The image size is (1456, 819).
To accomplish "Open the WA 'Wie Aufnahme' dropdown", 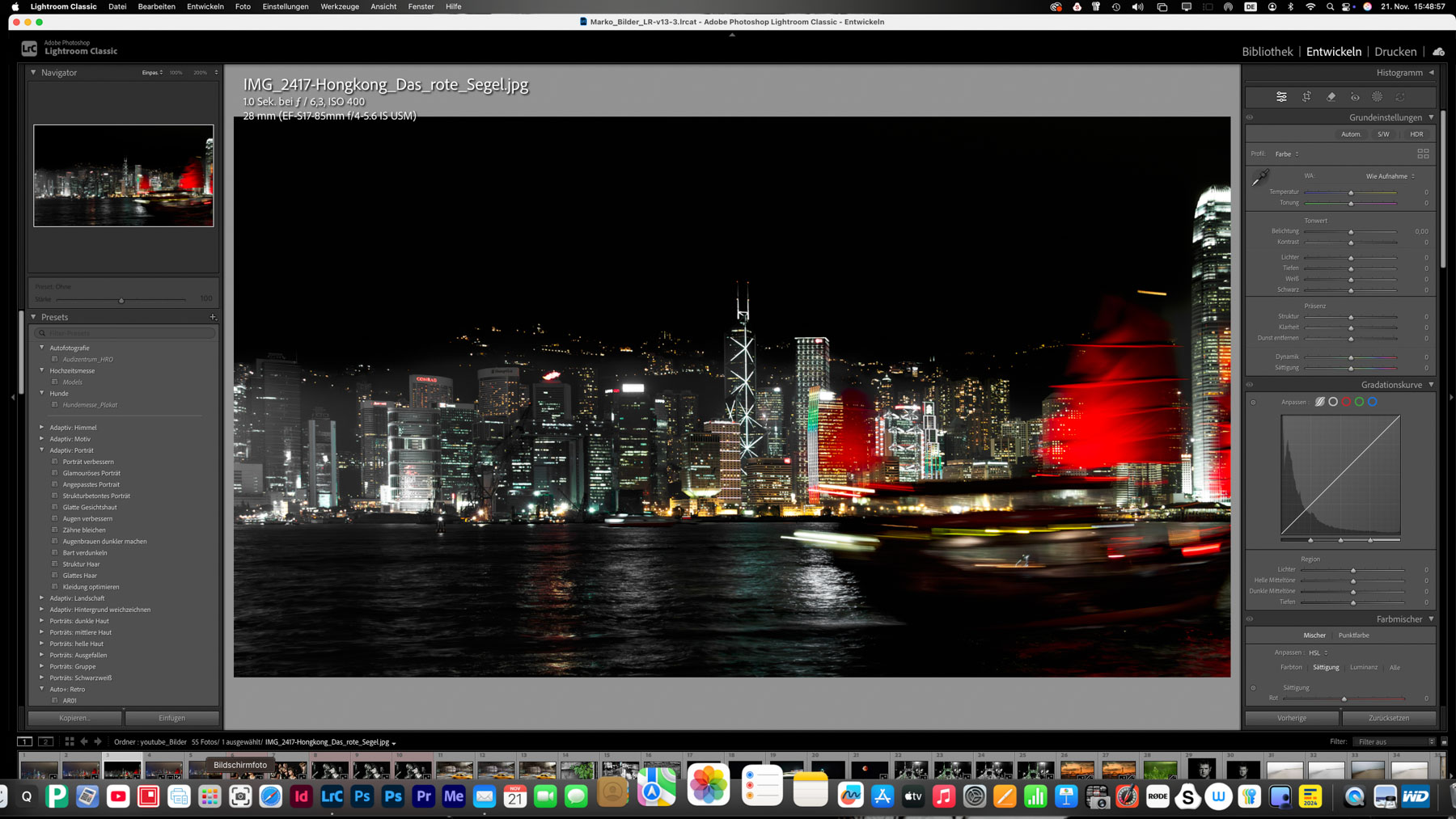I will pos(1390,176).
